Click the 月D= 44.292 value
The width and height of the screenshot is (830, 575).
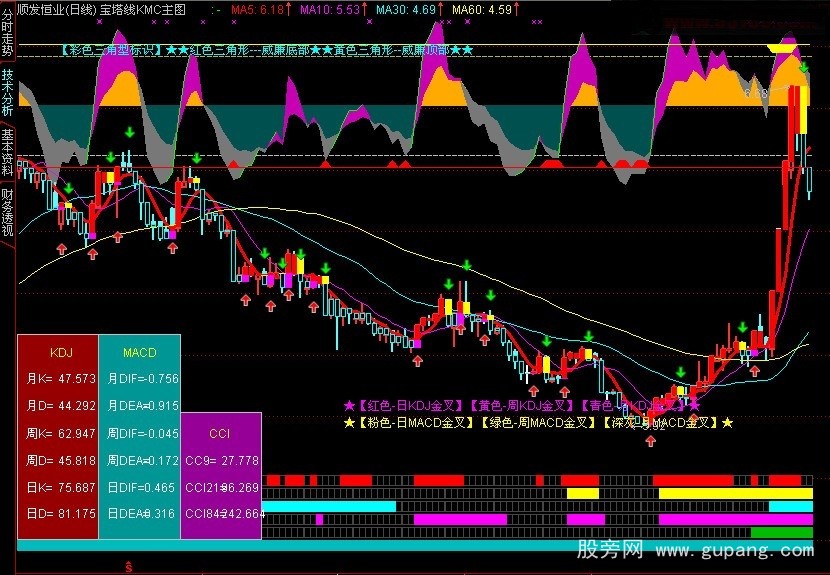[61, 406]
